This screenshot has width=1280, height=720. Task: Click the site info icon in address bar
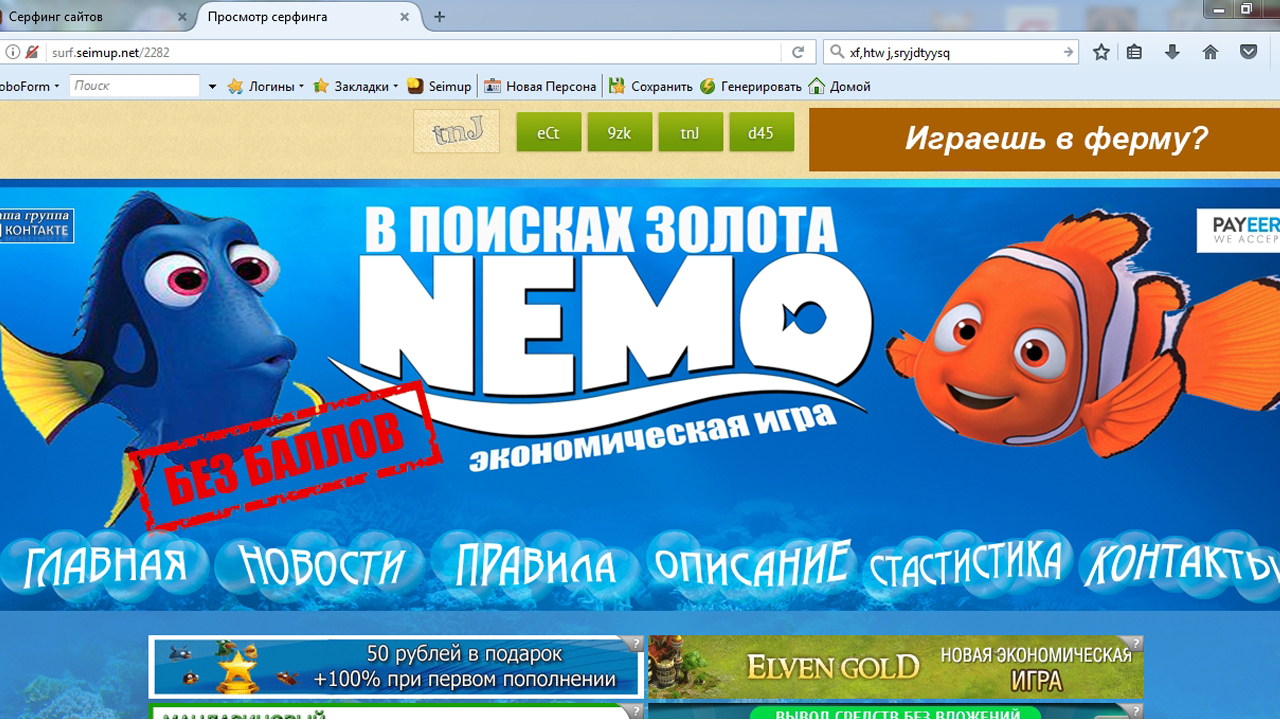coord(13,52)
